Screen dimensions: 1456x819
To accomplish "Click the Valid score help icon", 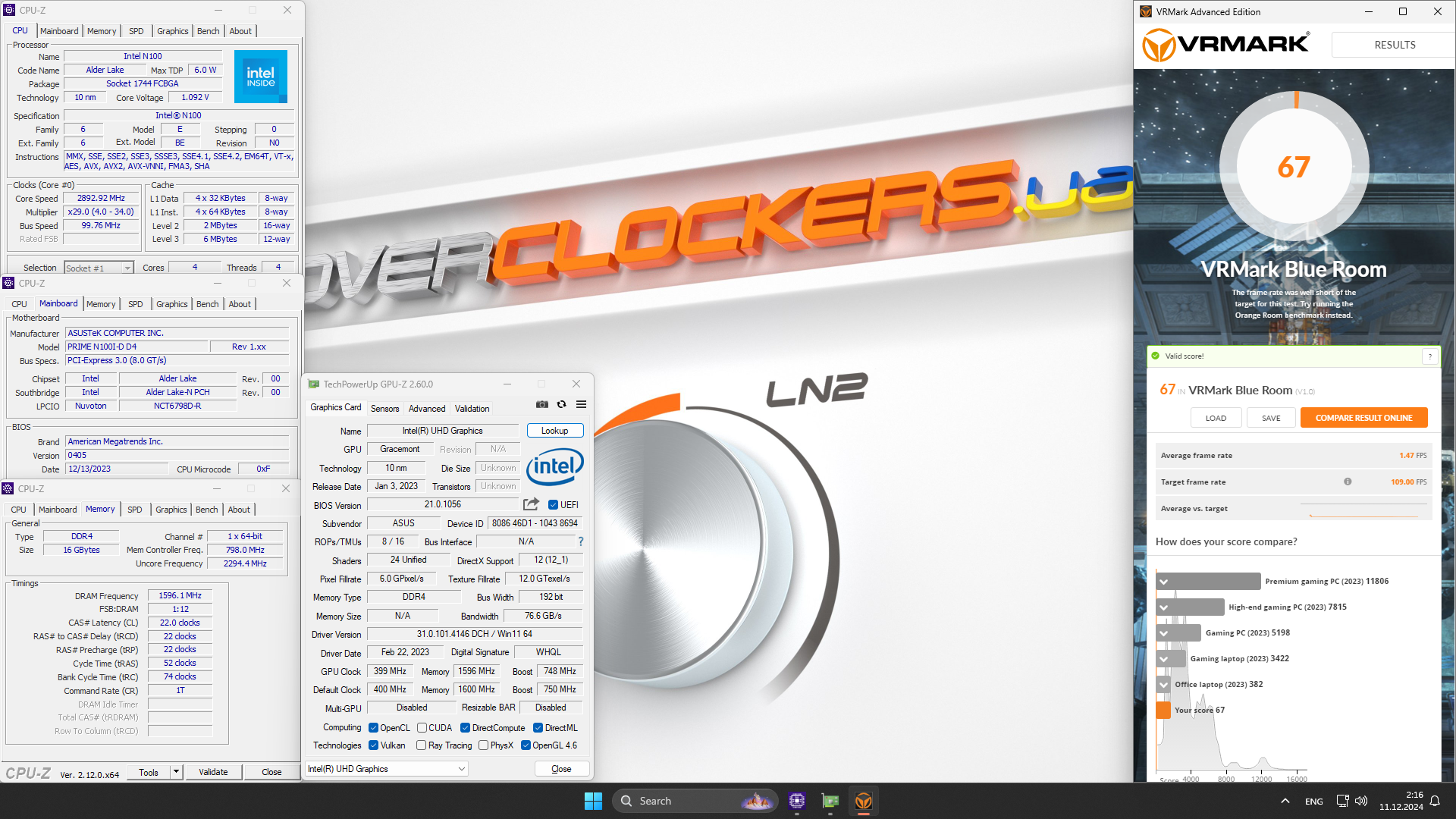I will [1430, 356].
